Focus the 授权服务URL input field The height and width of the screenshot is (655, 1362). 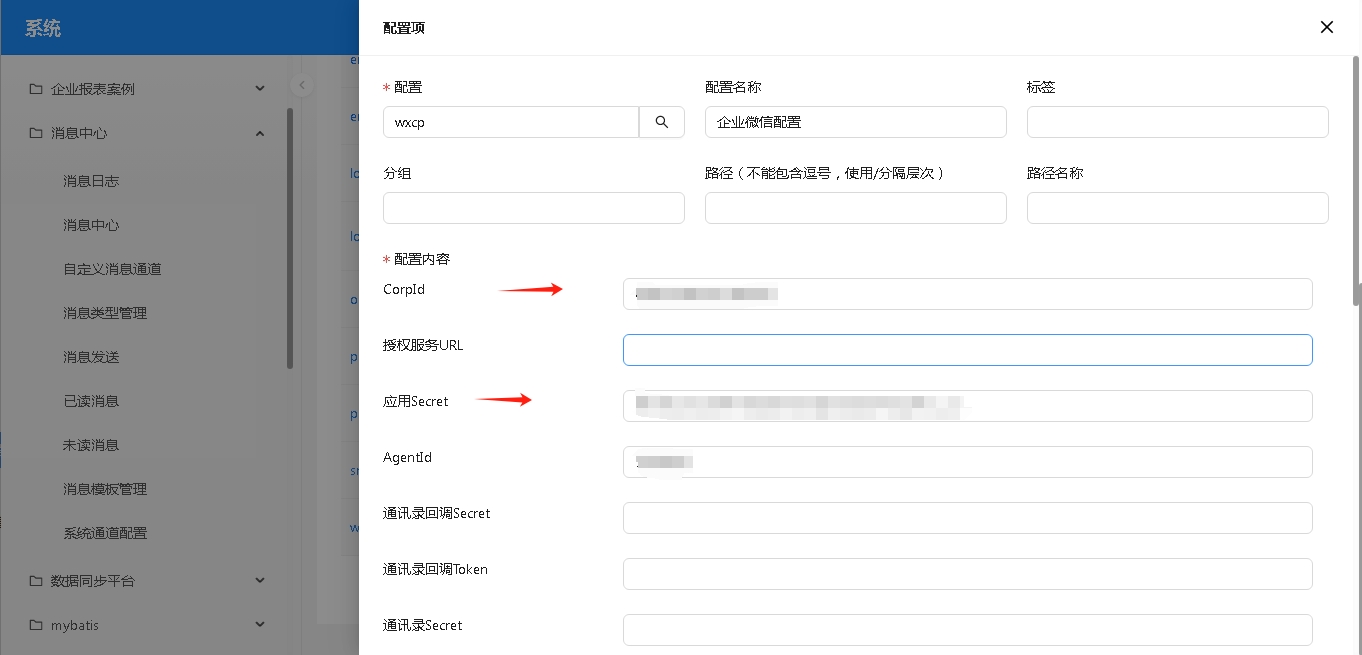(x=967, y=350)
